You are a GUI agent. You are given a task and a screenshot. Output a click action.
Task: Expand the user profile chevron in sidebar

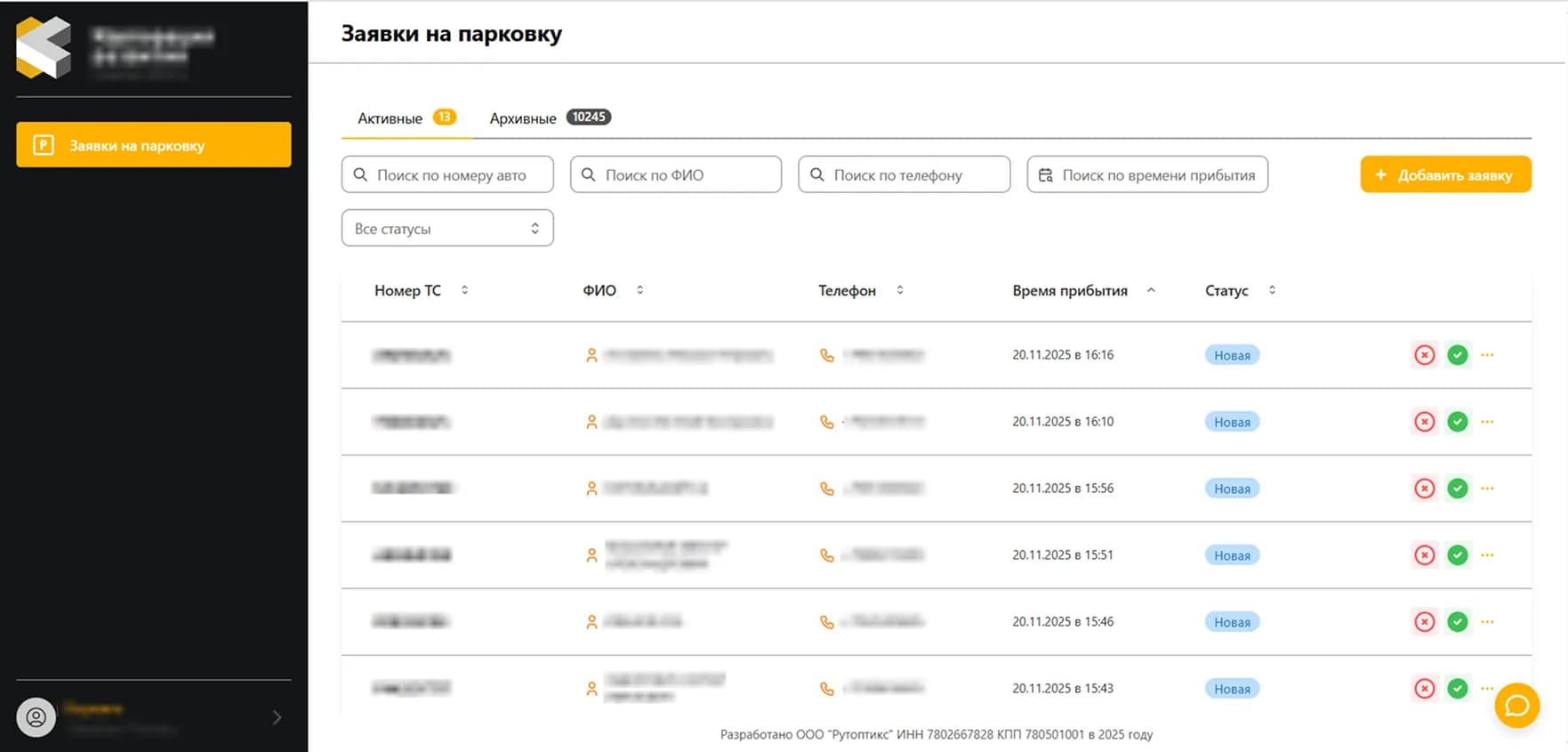click(277, 717)
